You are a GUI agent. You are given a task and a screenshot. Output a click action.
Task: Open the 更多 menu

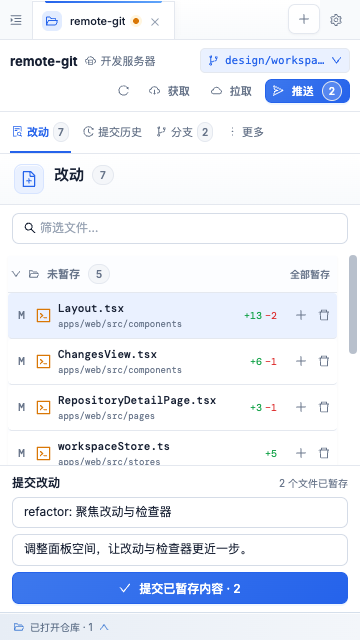tap(246, 132)
